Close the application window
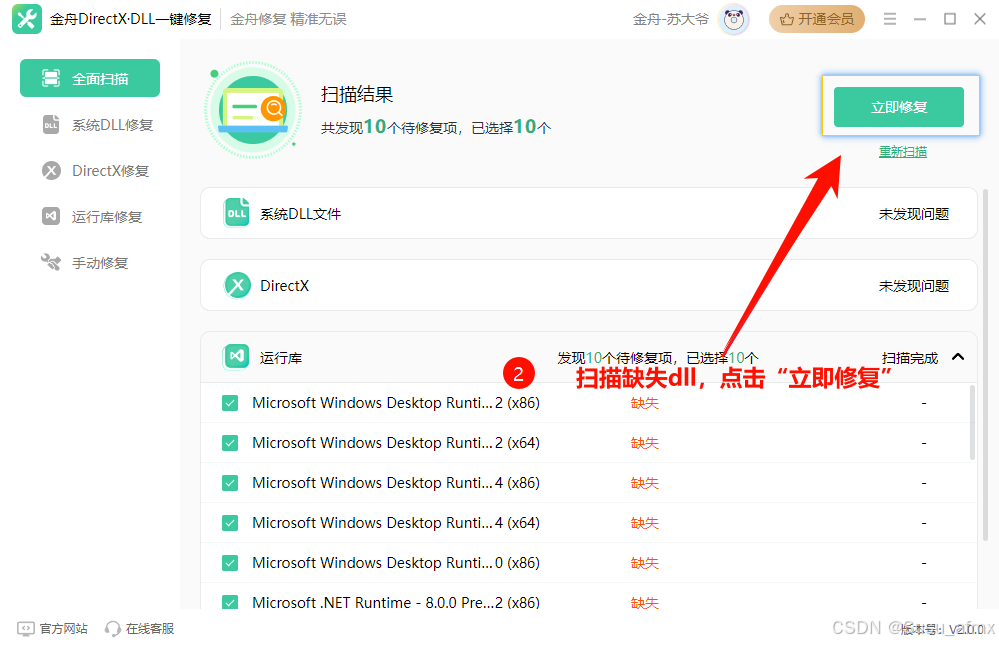The width and height of the screenshot is (999, 645). [x=980, y=19]
